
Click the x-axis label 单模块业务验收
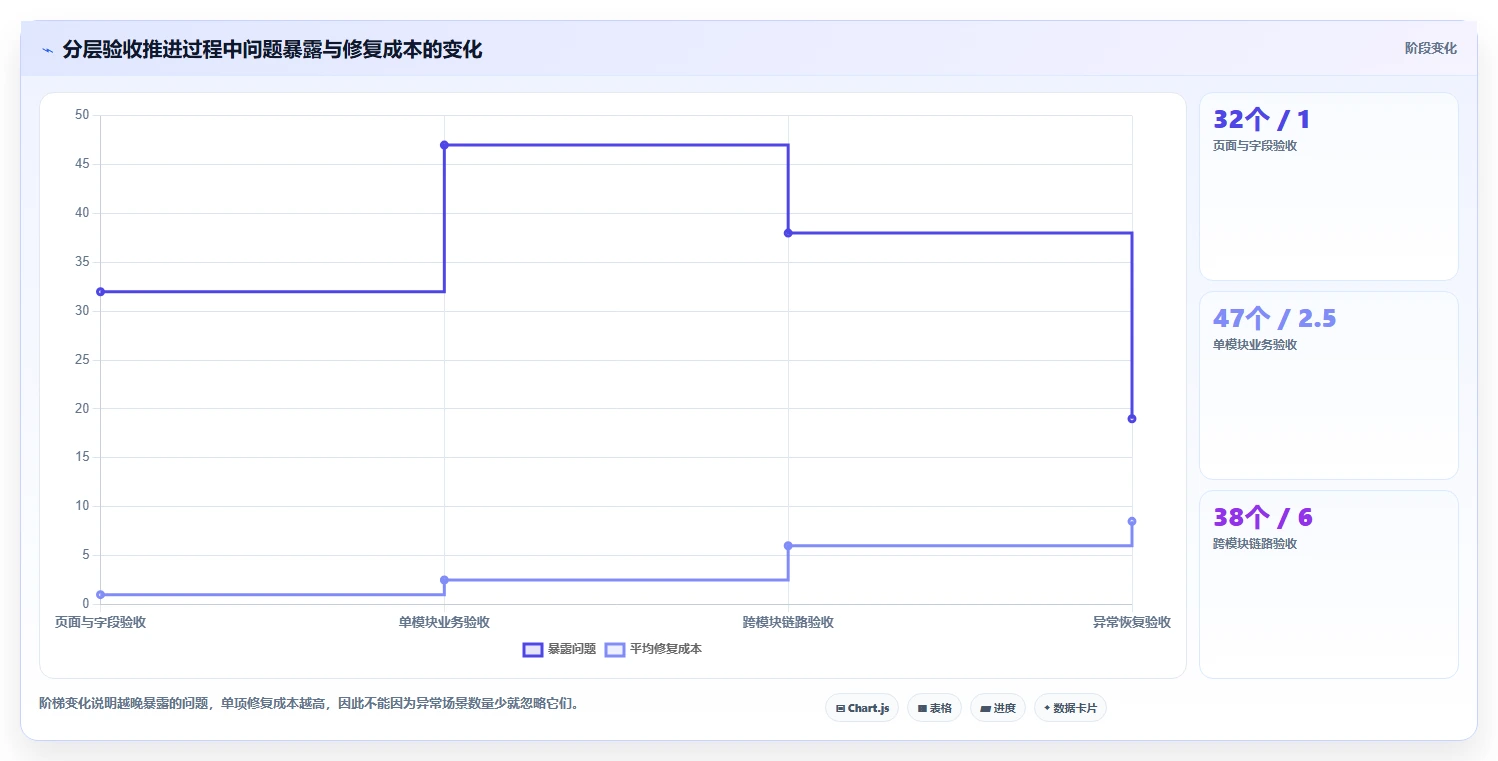click(444, 622)
